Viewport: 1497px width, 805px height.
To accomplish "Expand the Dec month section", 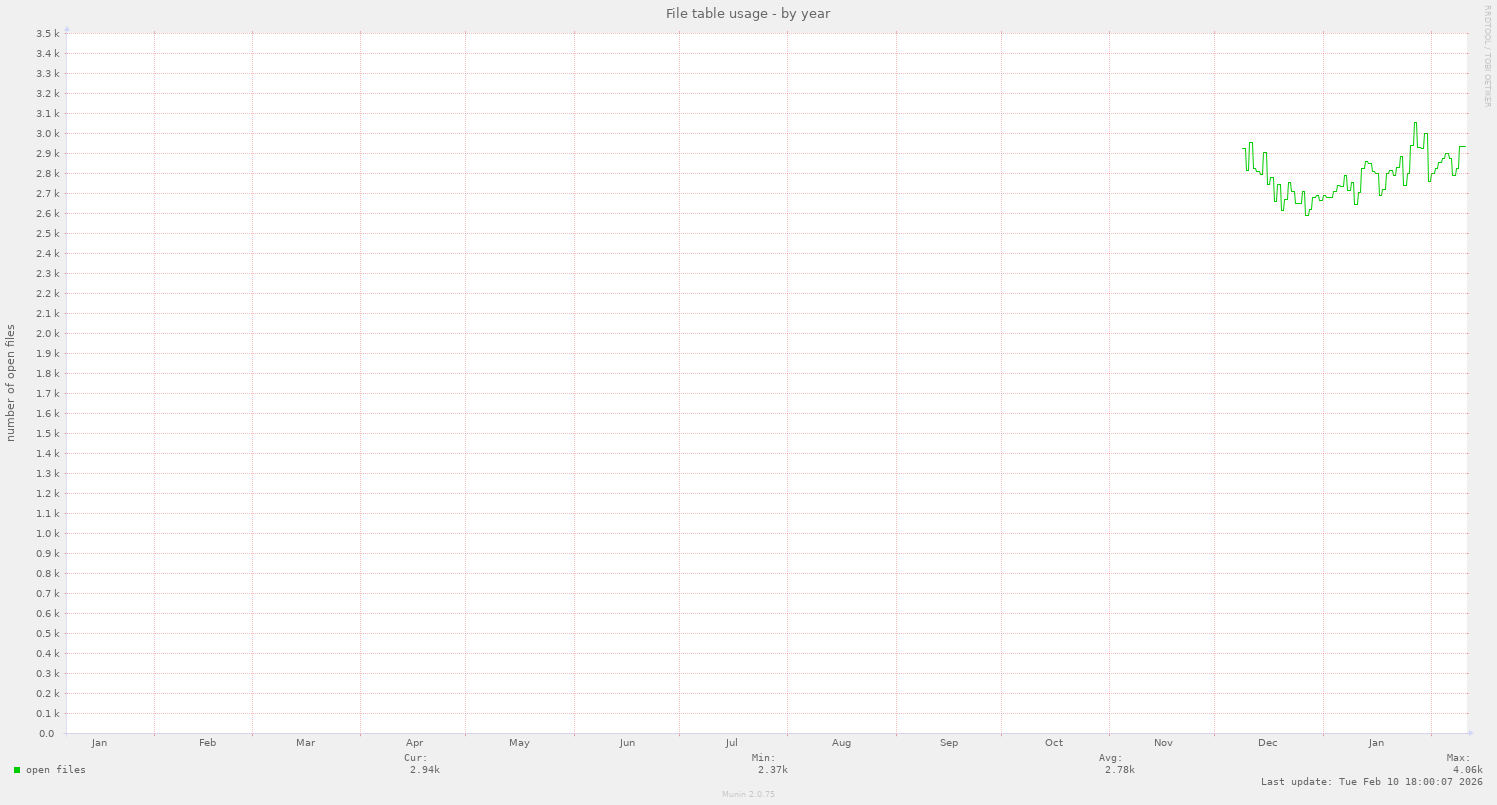I will tap(1268, 742).
